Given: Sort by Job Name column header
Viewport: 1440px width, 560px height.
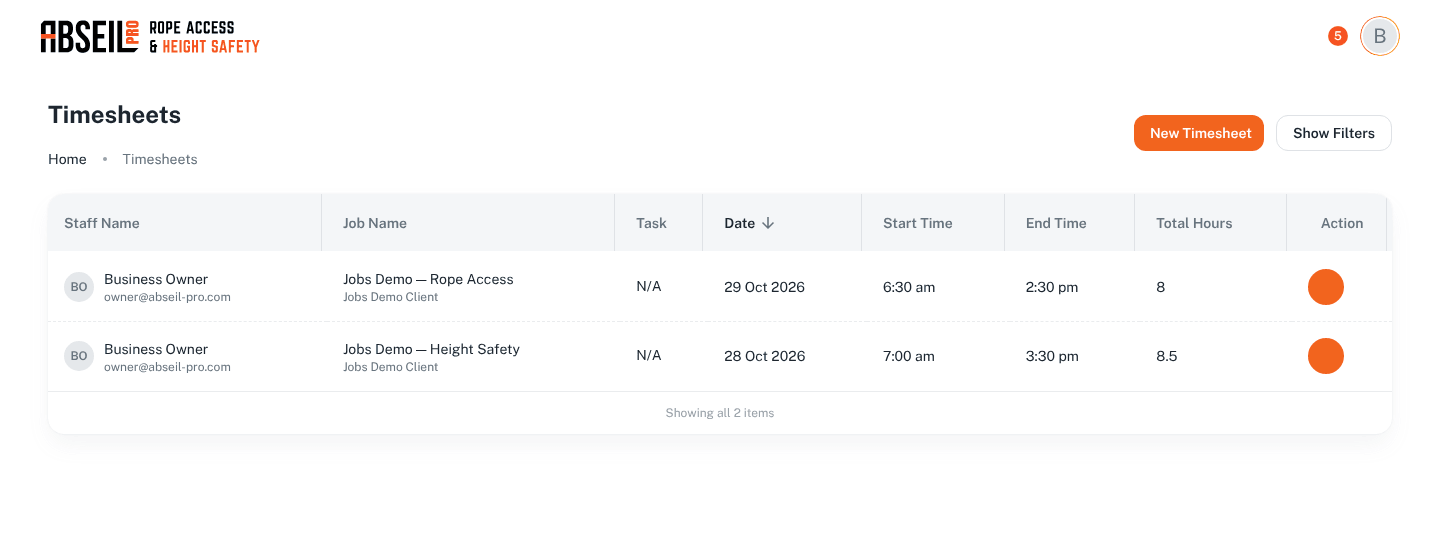Looking at the screenshot, I should point(375,223).
